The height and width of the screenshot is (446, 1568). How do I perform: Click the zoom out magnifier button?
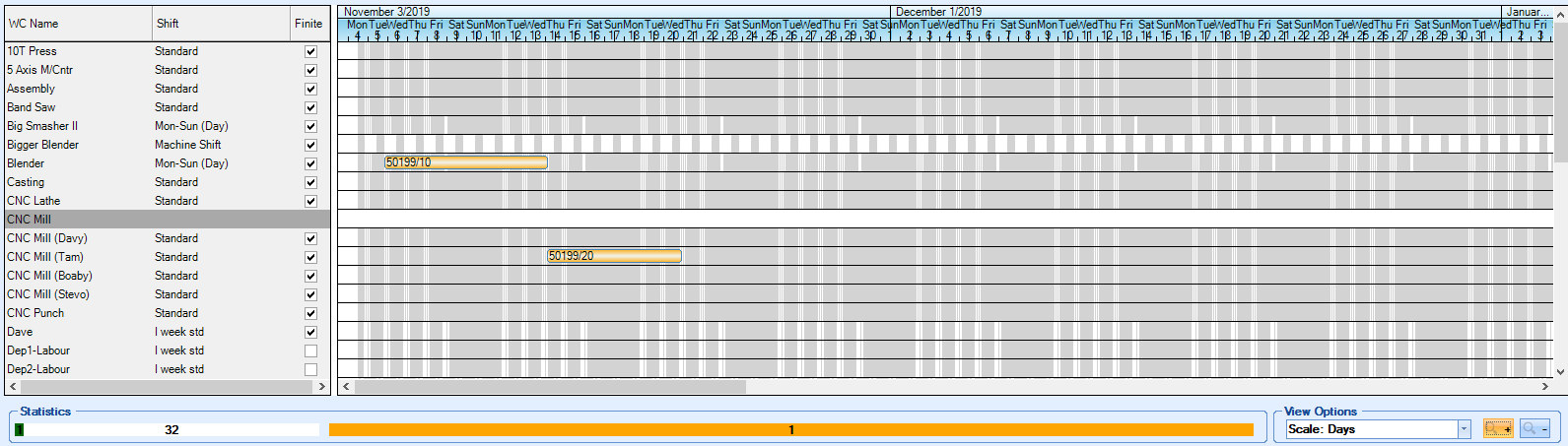[x=1534, y=429]
